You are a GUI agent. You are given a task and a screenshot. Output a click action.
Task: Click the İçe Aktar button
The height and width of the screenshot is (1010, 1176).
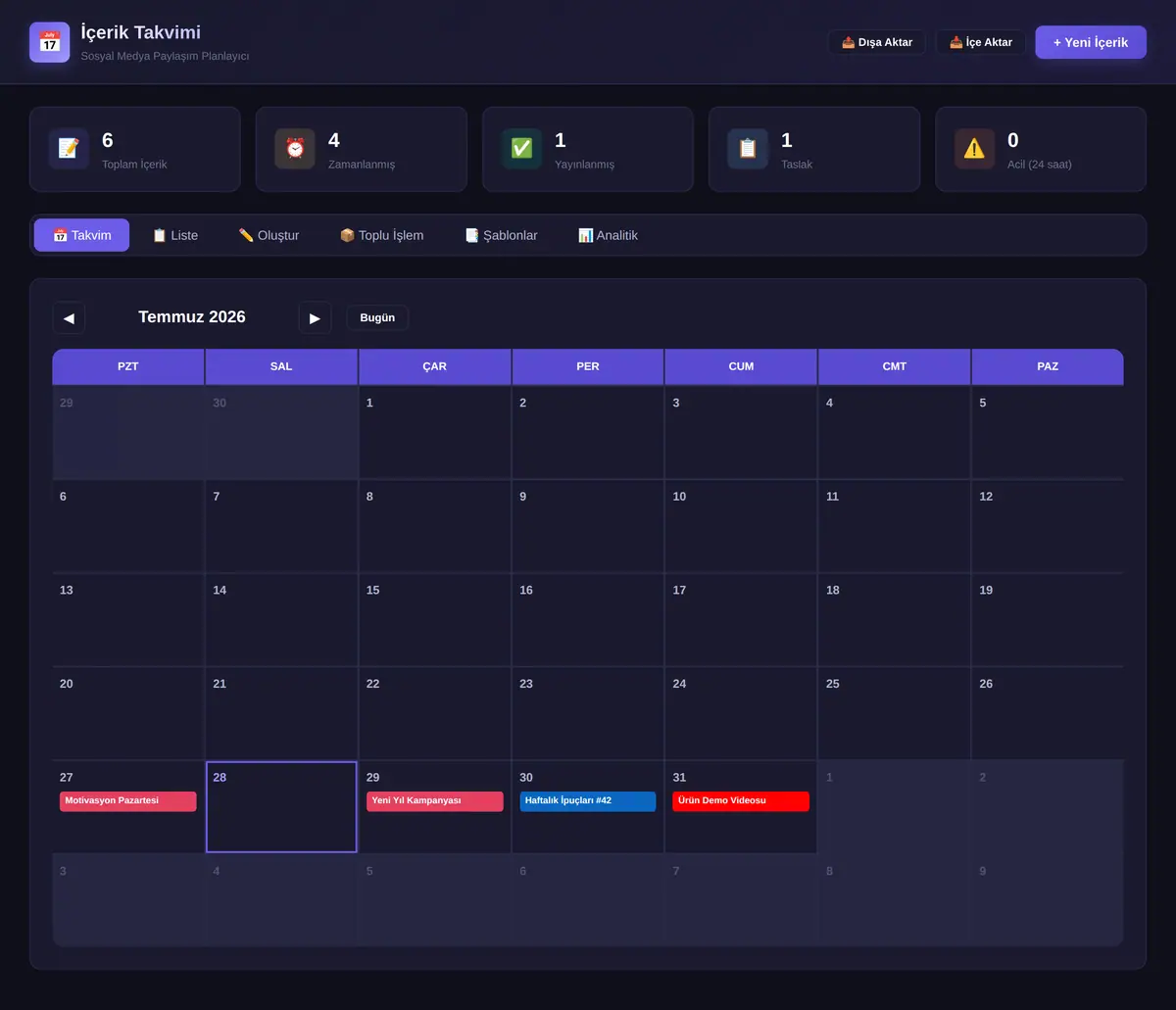point(981,42)
